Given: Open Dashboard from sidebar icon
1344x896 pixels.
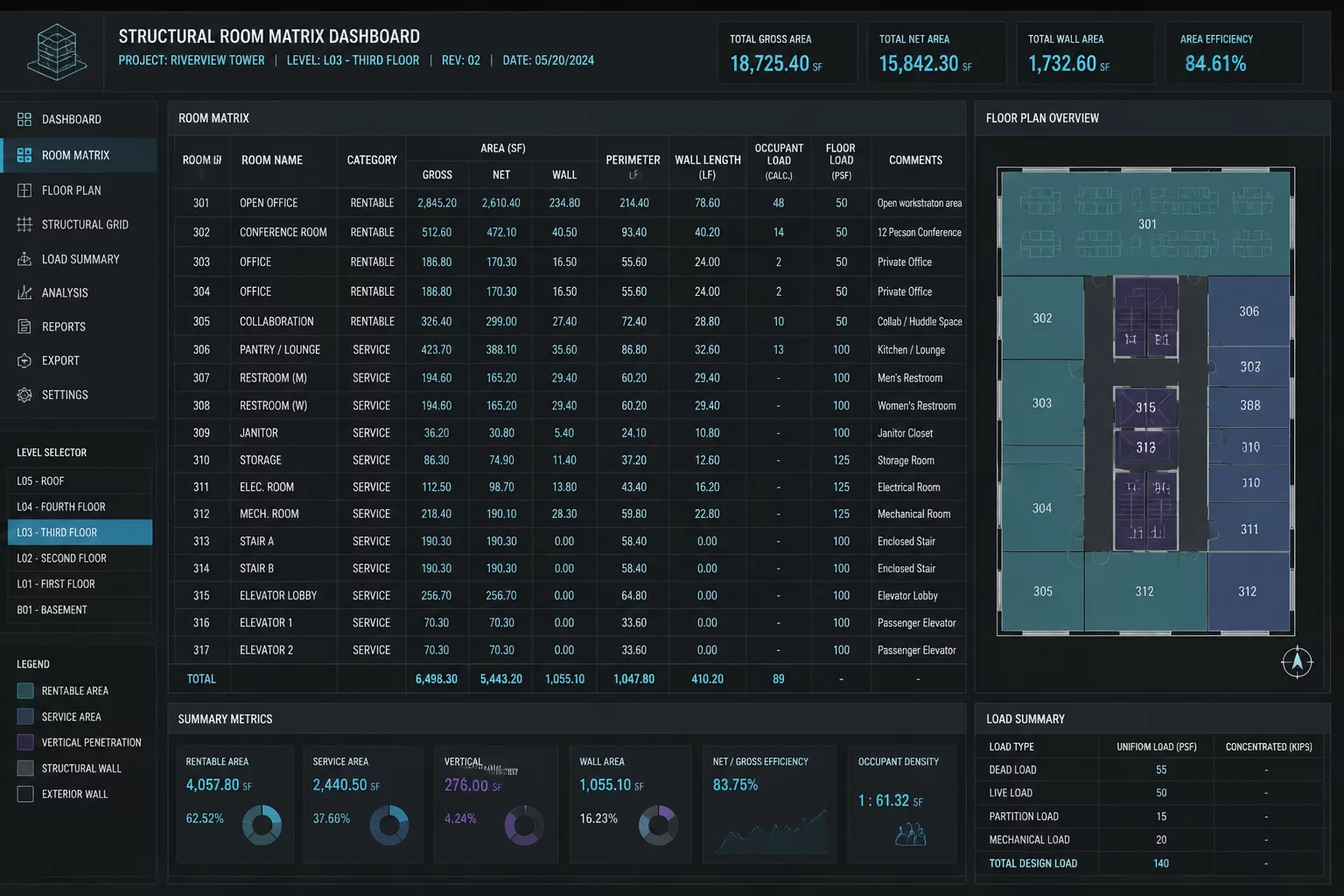Looking at the screenshot, I should 24,119.
